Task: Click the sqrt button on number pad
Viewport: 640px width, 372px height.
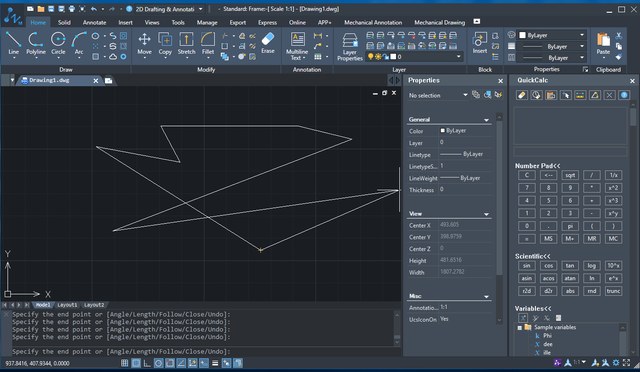Action: pyautogui.click(x=570, y=175)
